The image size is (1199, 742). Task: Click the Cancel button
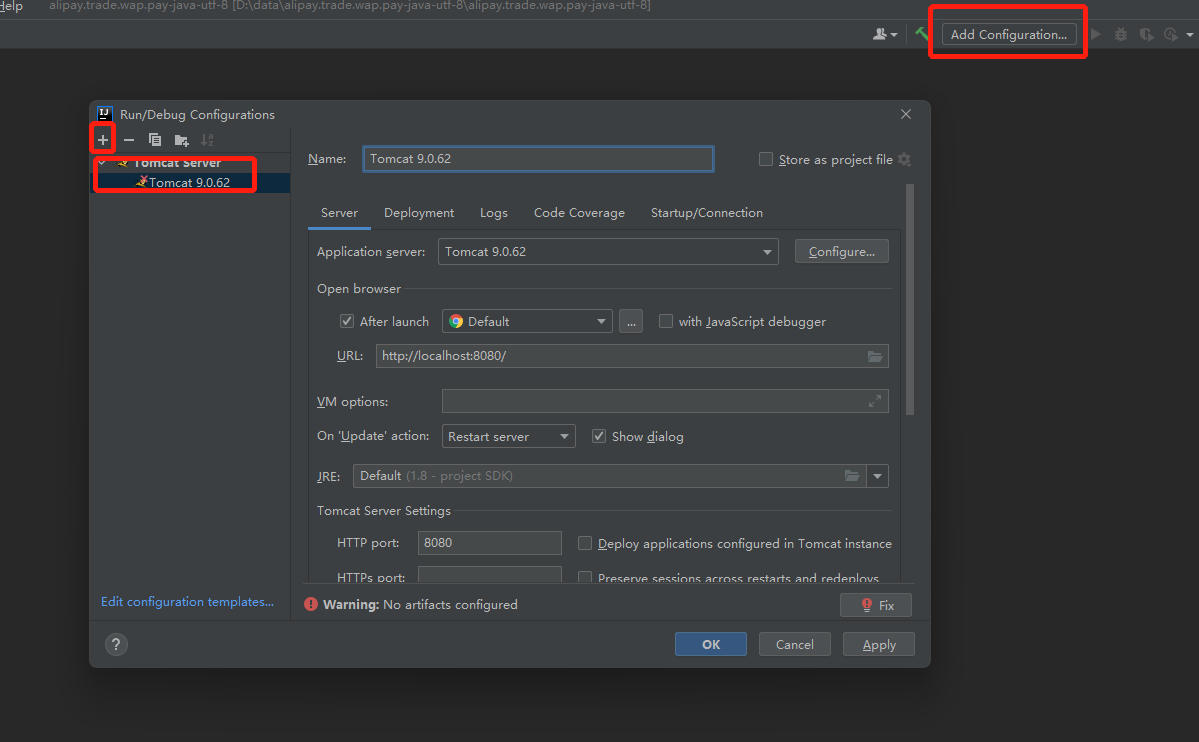click(x=794, y=644)
